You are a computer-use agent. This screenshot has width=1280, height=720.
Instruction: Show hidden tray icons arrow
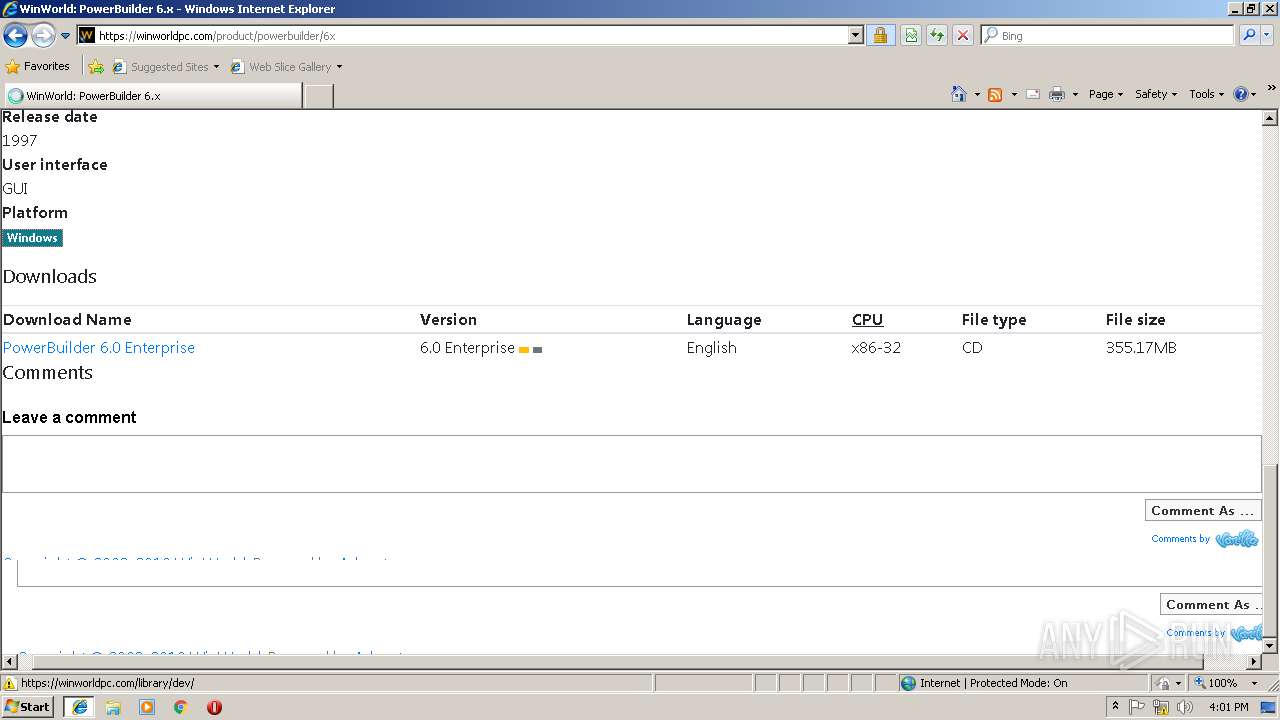click(1115, 707)
